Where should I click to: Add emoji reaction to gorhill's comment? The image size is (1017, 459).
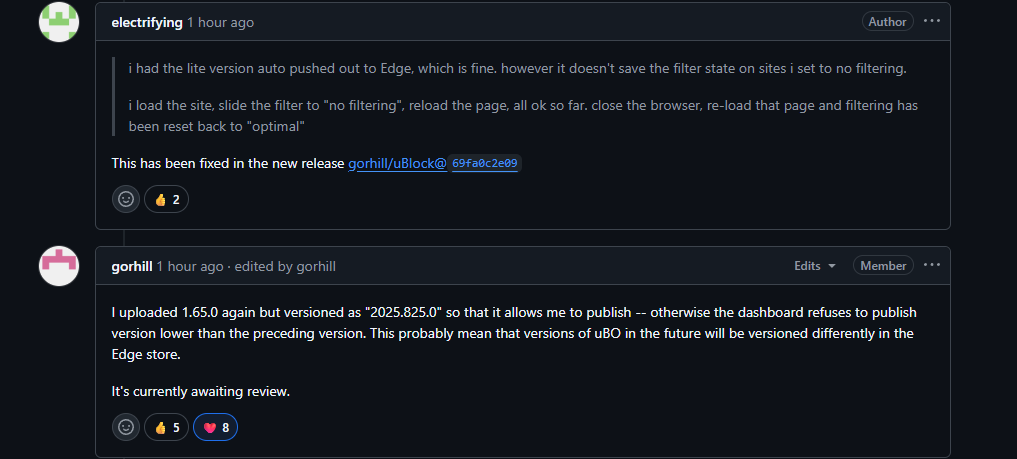pos(126,427)
